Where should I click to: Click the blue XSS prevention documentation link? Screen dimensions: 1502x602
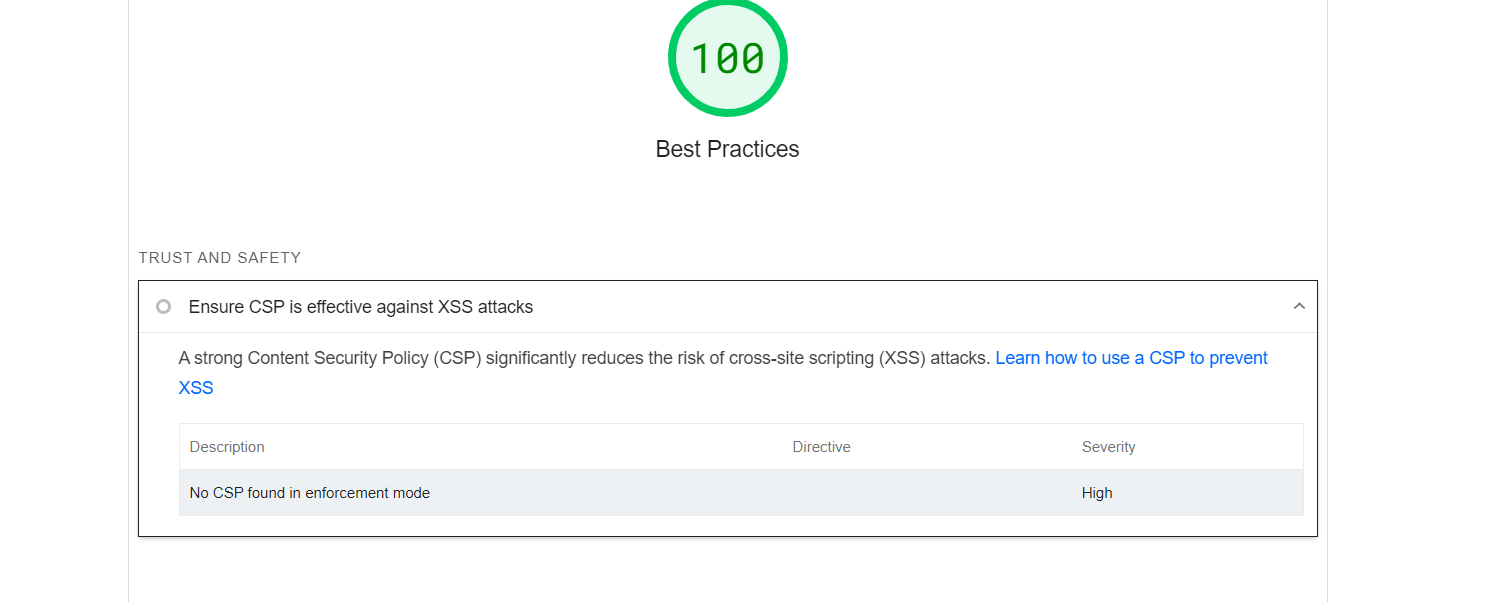(x=1131, y=357)
